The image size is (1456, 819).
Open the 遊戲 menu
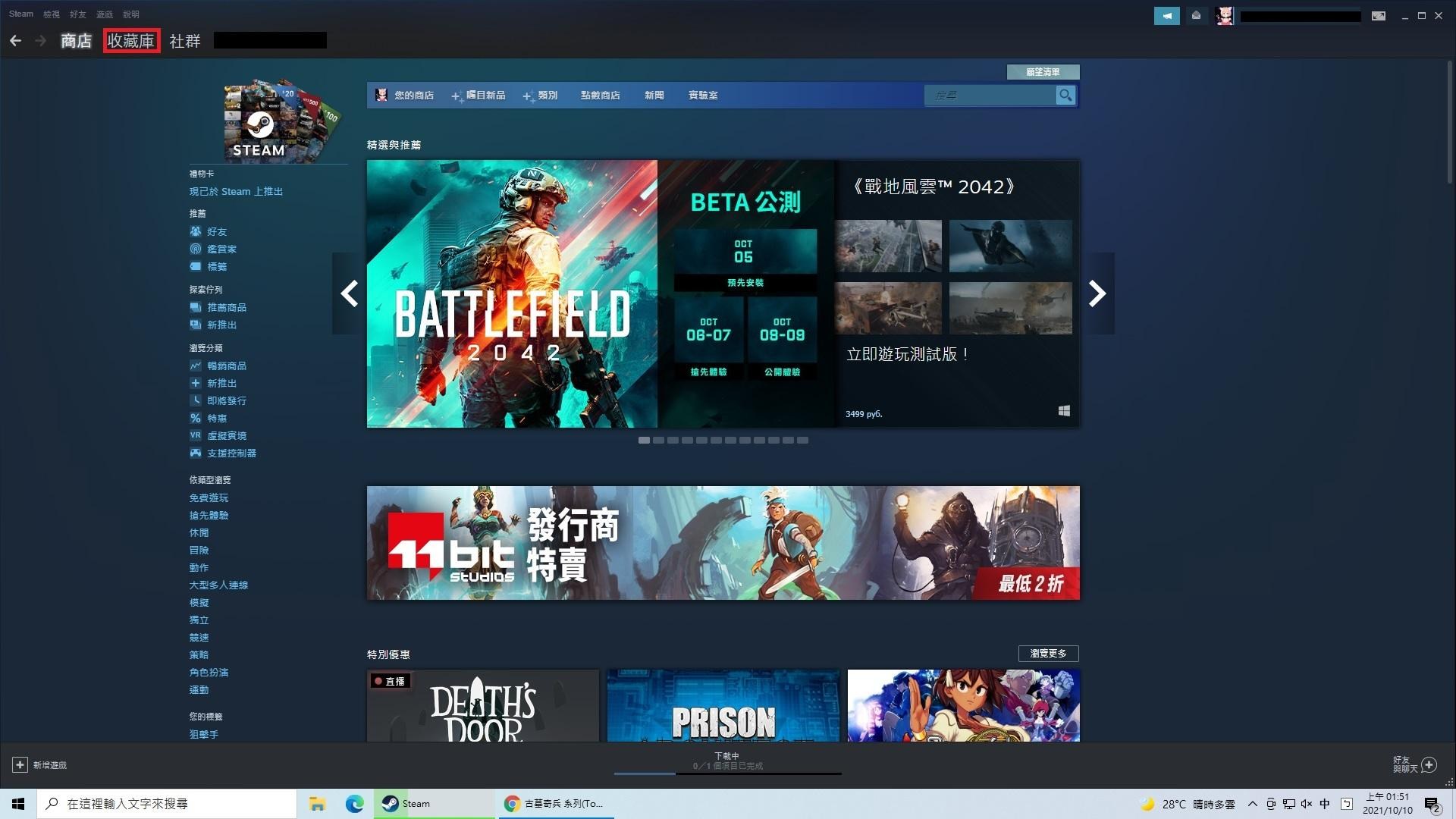[x=105, y=14]
